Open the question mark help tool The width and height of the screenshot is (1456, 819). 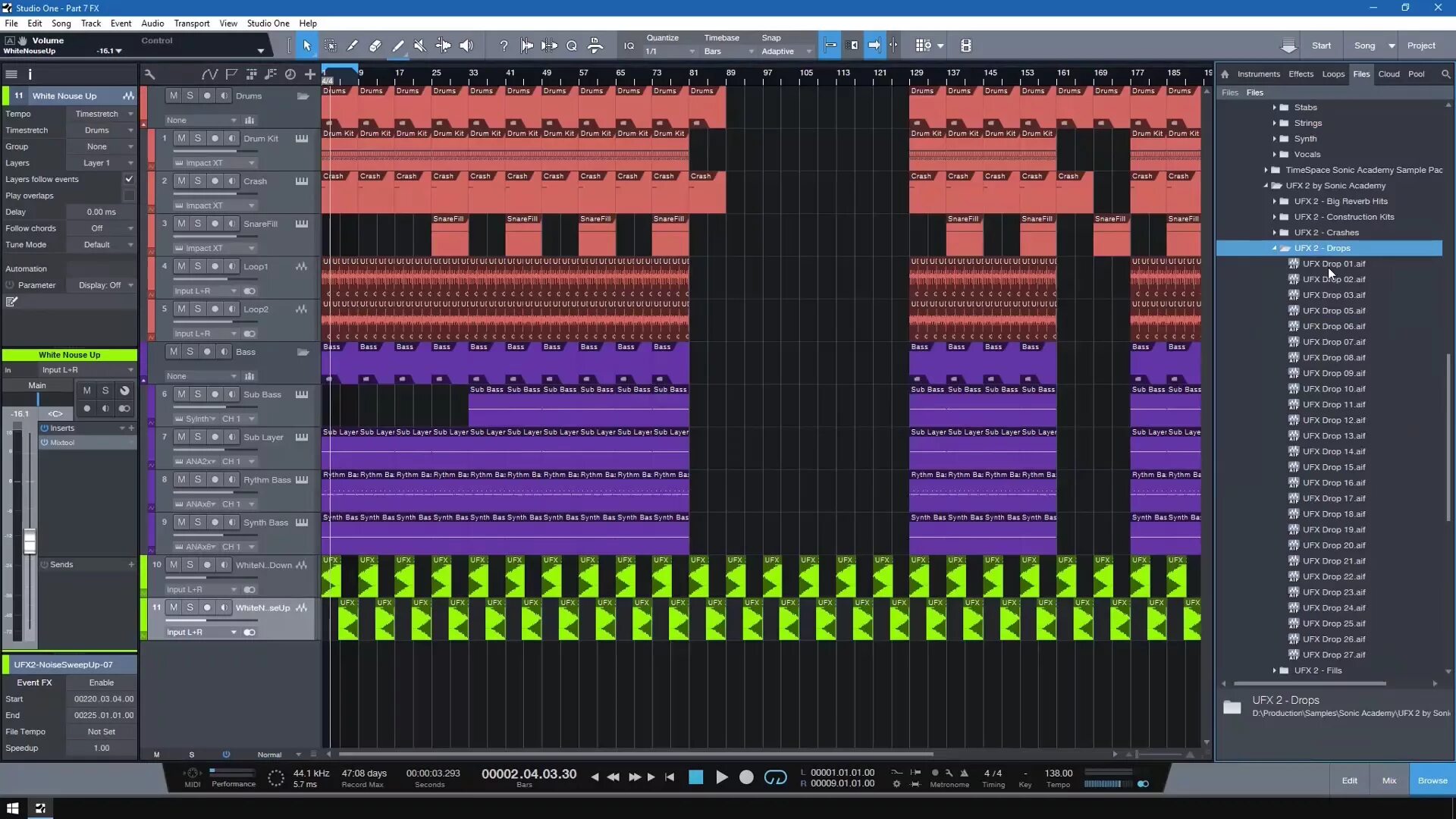(504, 45)
